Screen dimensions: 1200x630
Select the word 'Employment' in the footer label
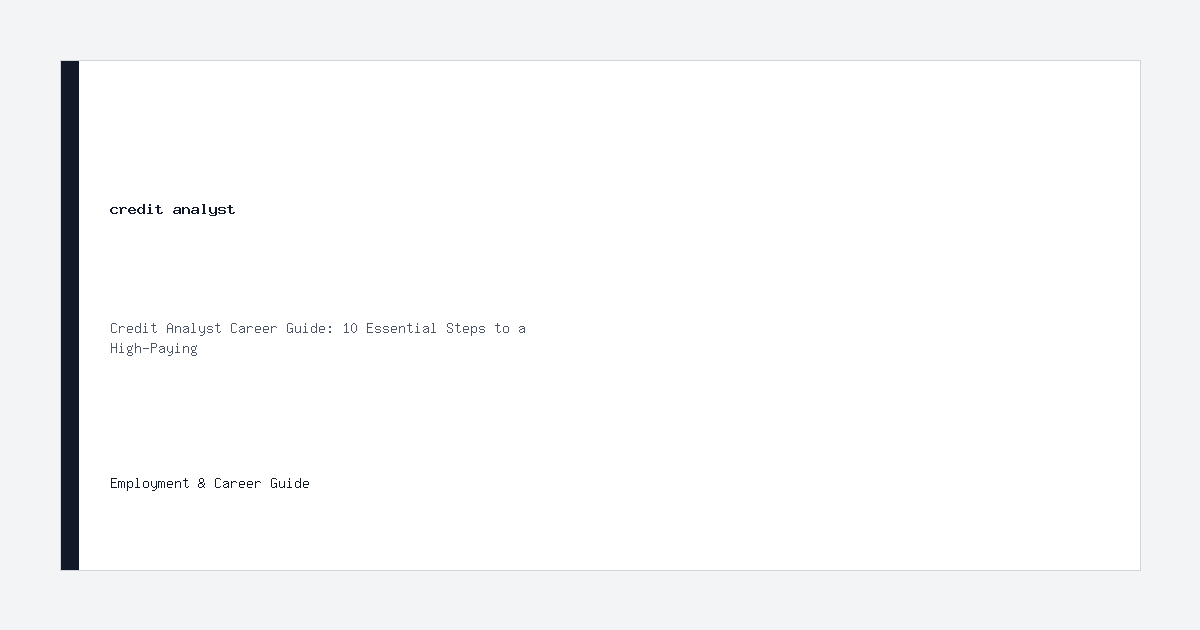[150, 483]
